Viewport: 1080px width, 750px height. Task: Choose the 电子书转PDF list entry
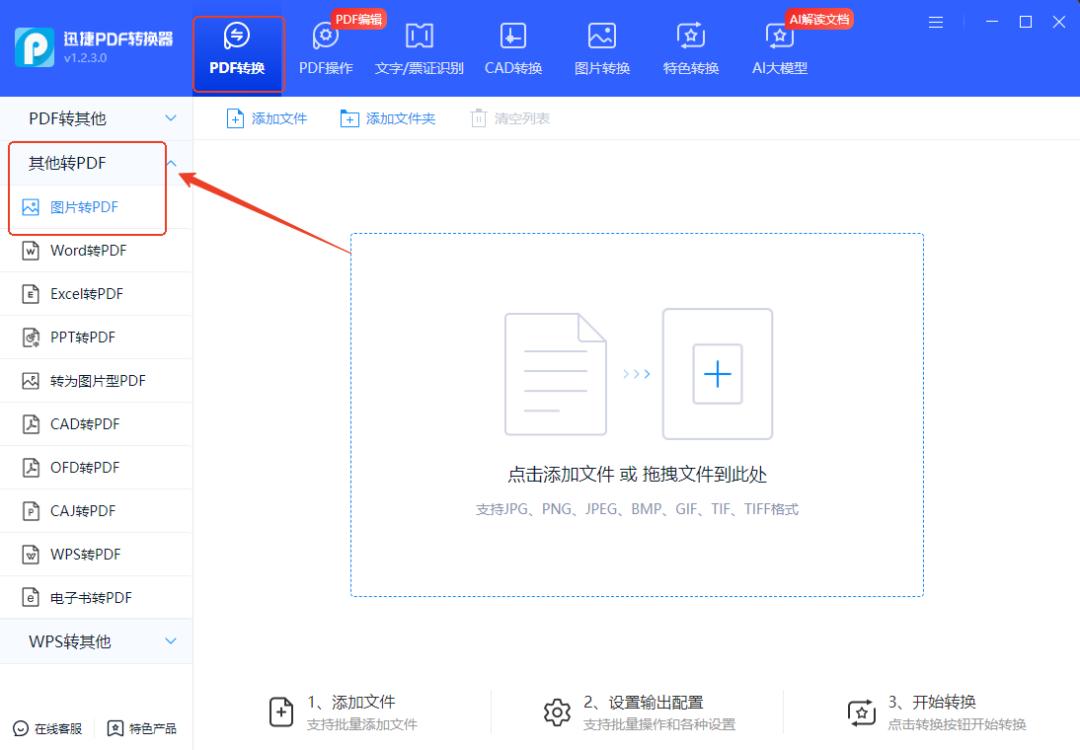pos(96,597)
